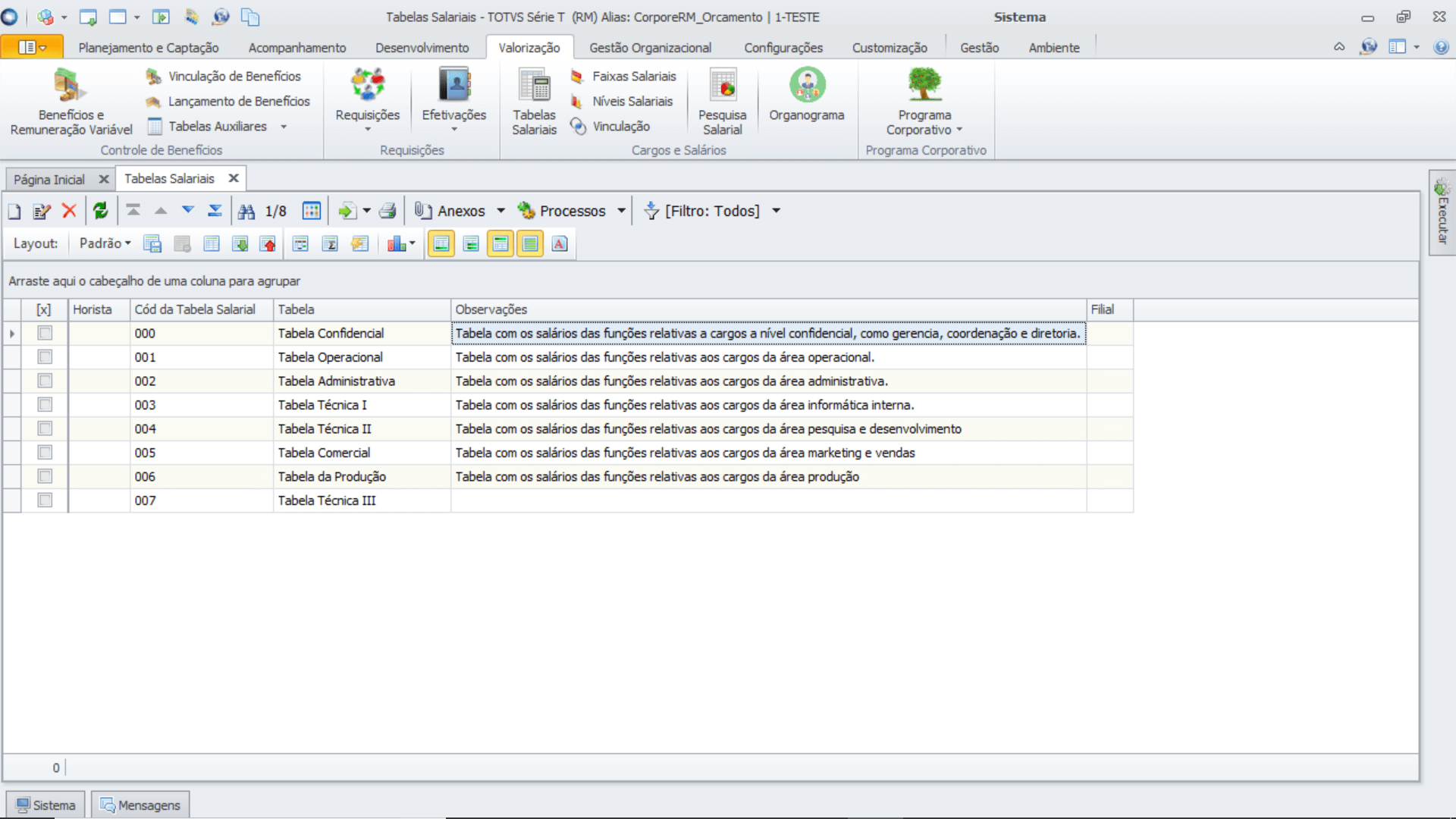Click the printer icon in the toolbar
This screenshot has height=819, width=1456.
388,211
